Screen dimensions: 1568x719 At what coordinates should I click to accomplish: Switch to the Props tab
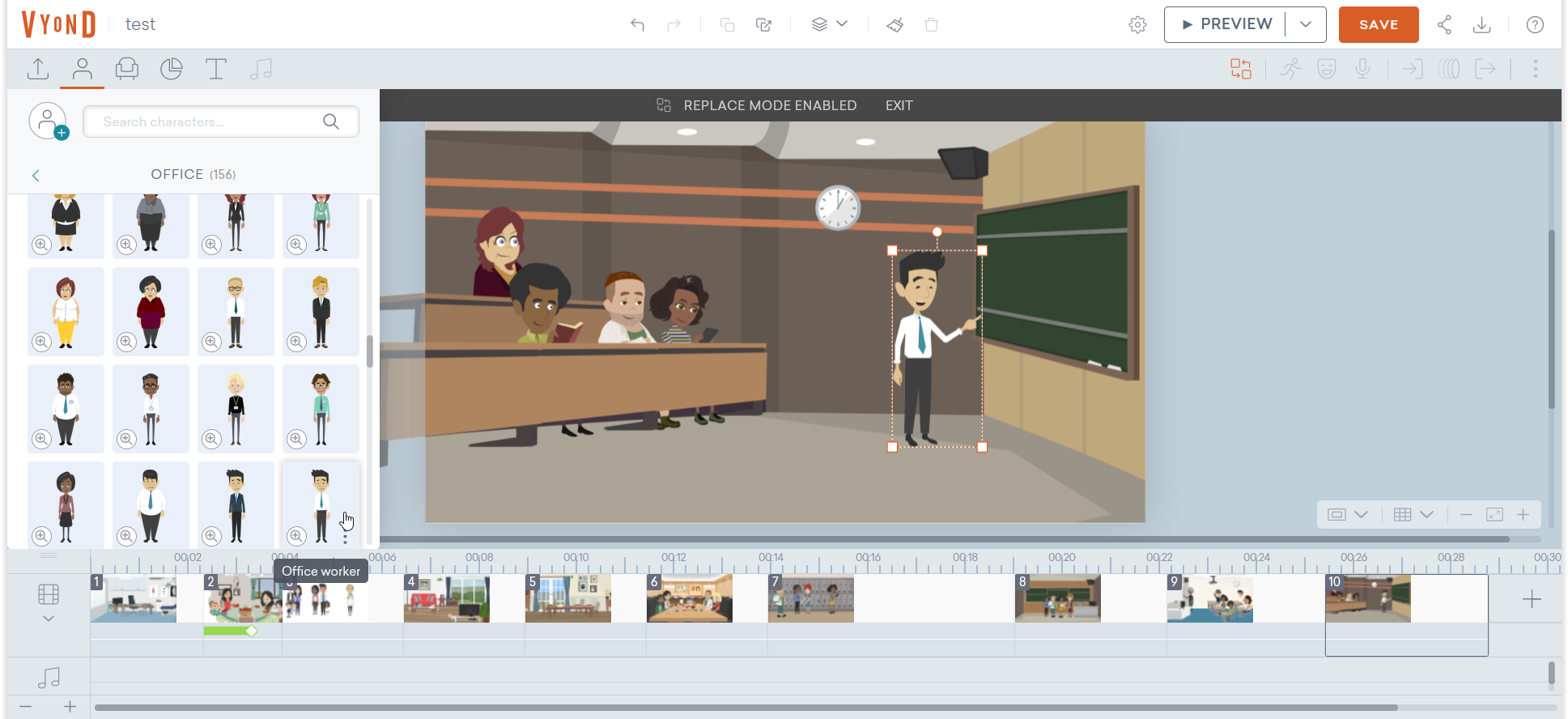tap(127, 69)
